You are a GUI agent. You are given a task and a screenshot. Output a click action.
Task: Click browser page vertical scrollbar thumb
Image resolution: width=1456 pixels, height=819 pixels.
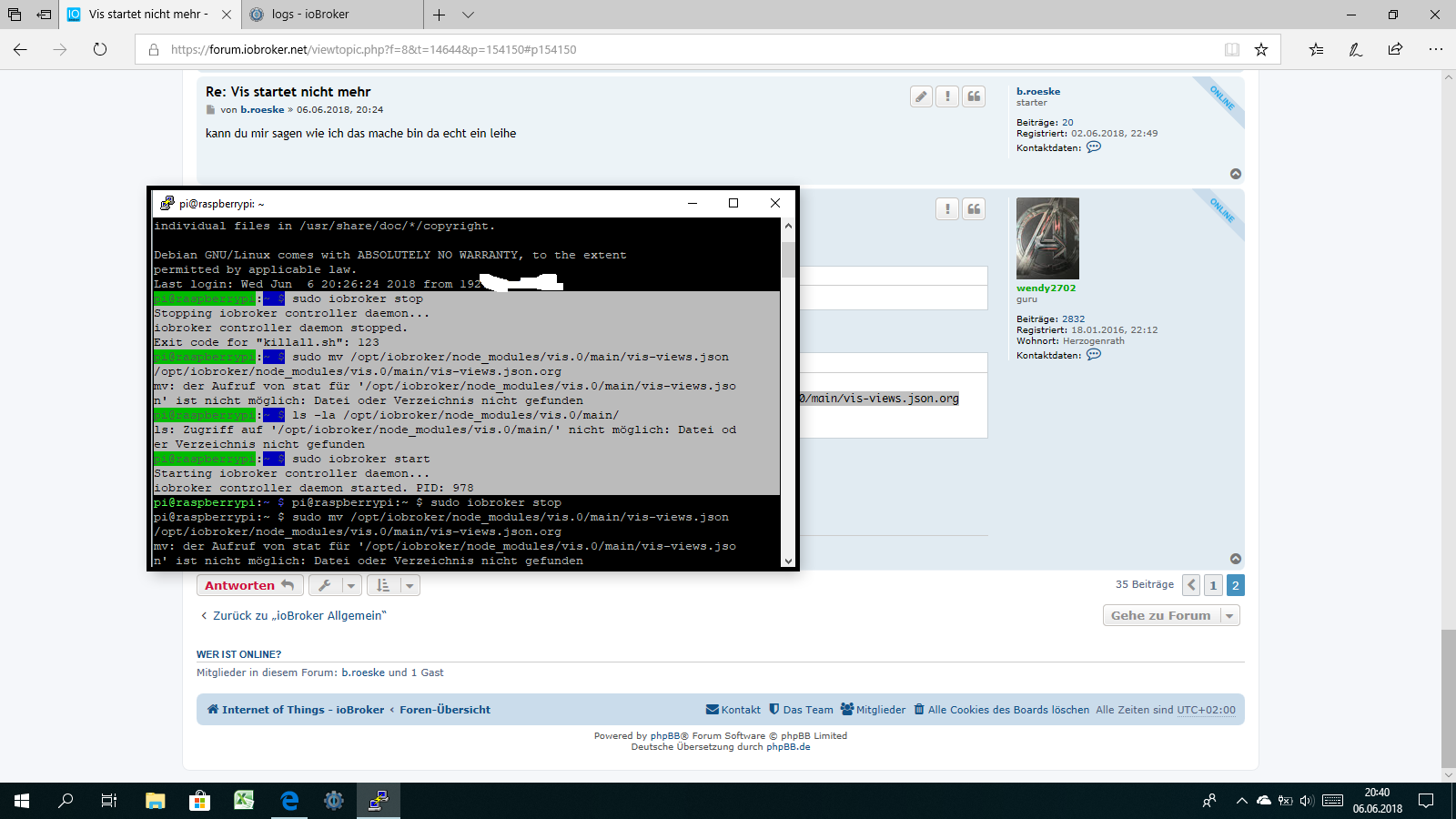(1448, 698)
